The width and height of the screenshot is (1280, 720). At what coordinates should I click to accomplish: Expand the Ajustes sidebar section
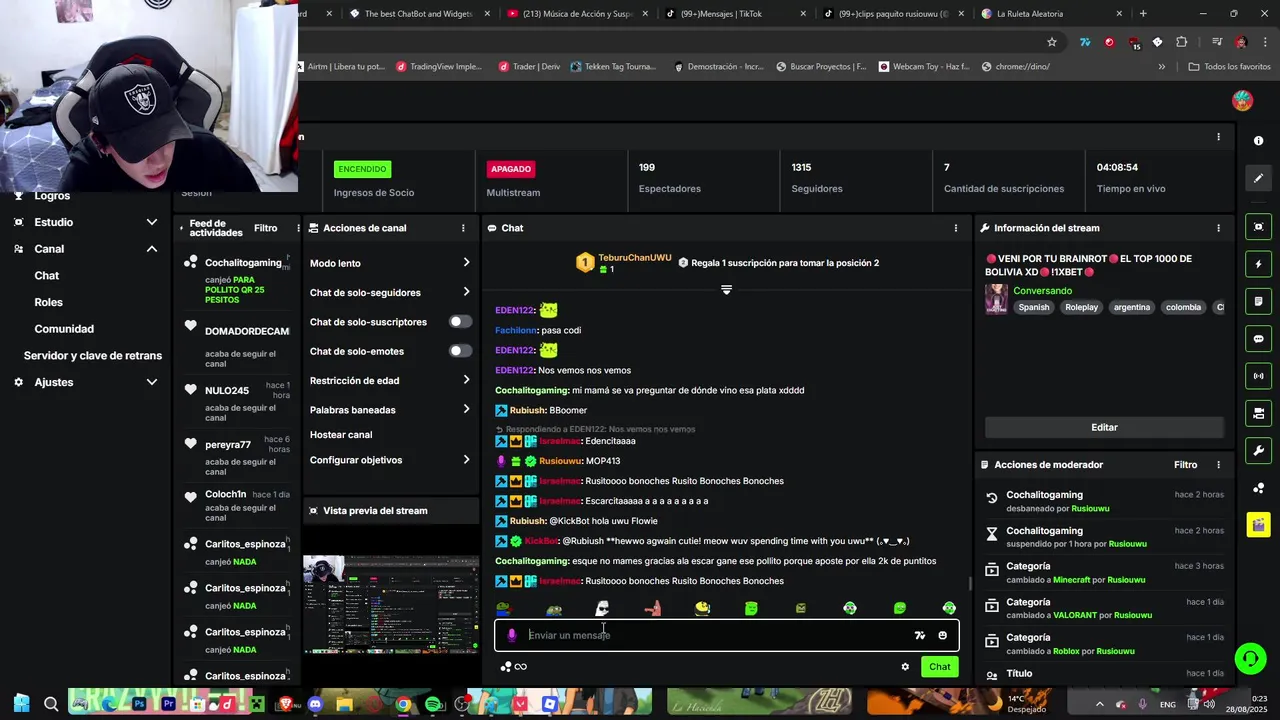[x=152, y=382]
